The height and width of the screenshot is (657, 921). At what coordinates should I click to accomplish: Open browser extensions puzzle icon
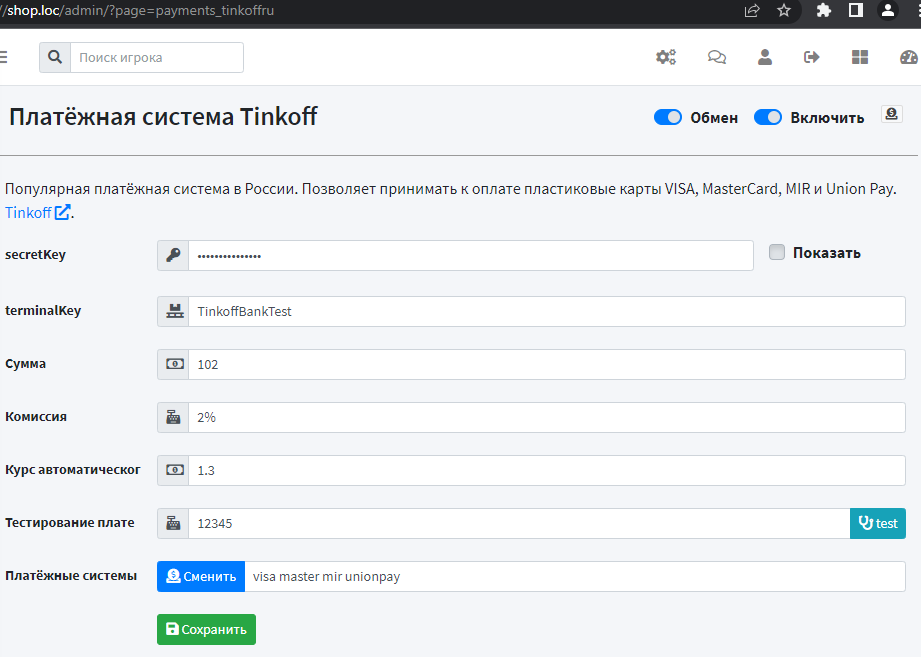point(824,10)
